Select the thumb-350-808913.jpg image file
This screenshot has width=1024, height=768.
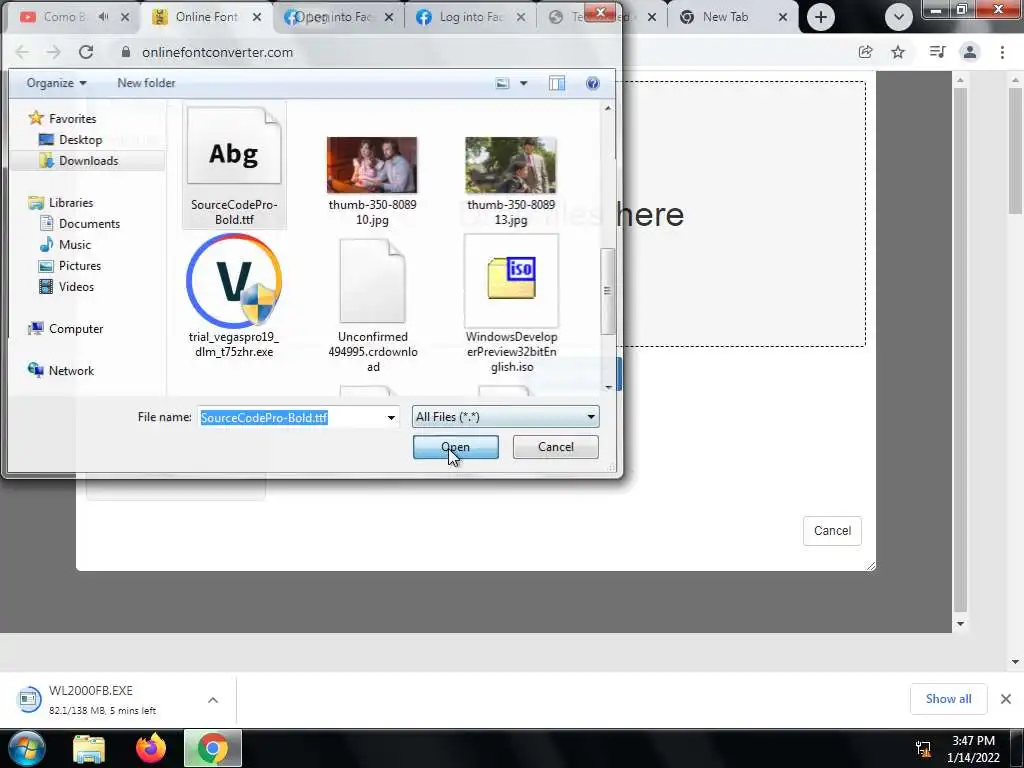pos(511,181)
